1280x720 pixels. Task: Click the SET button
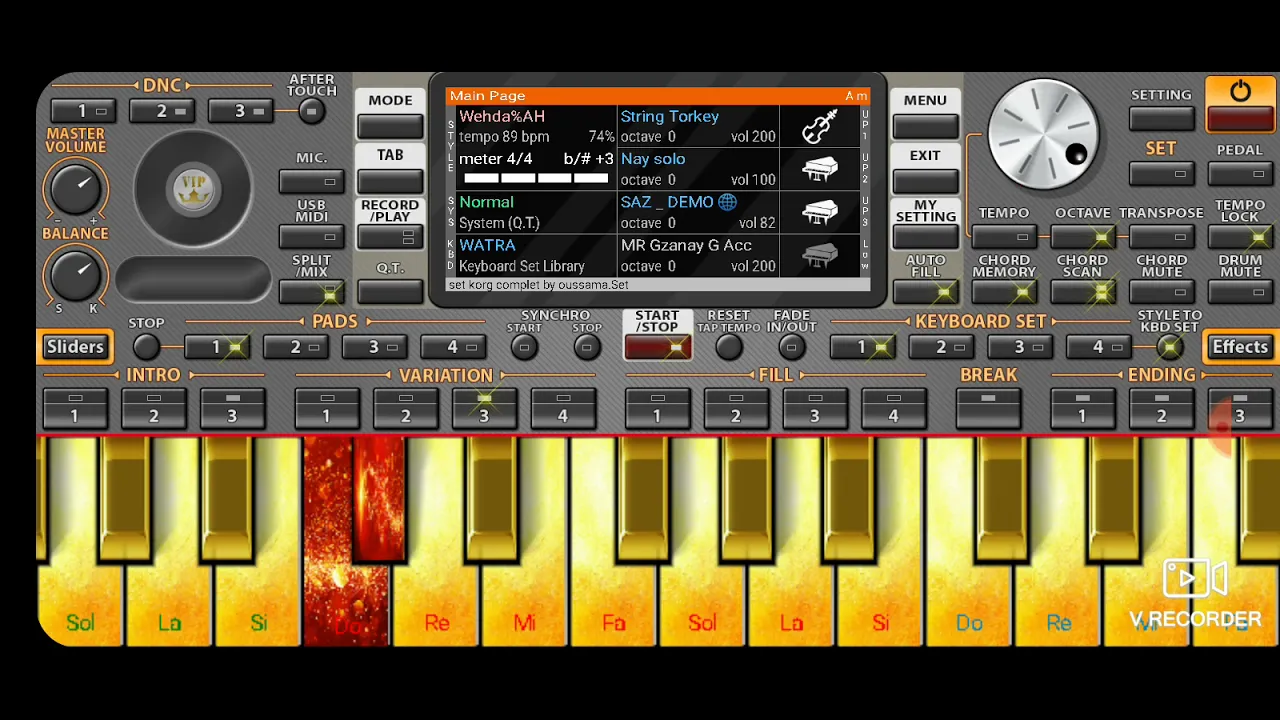pos(1161,174)
